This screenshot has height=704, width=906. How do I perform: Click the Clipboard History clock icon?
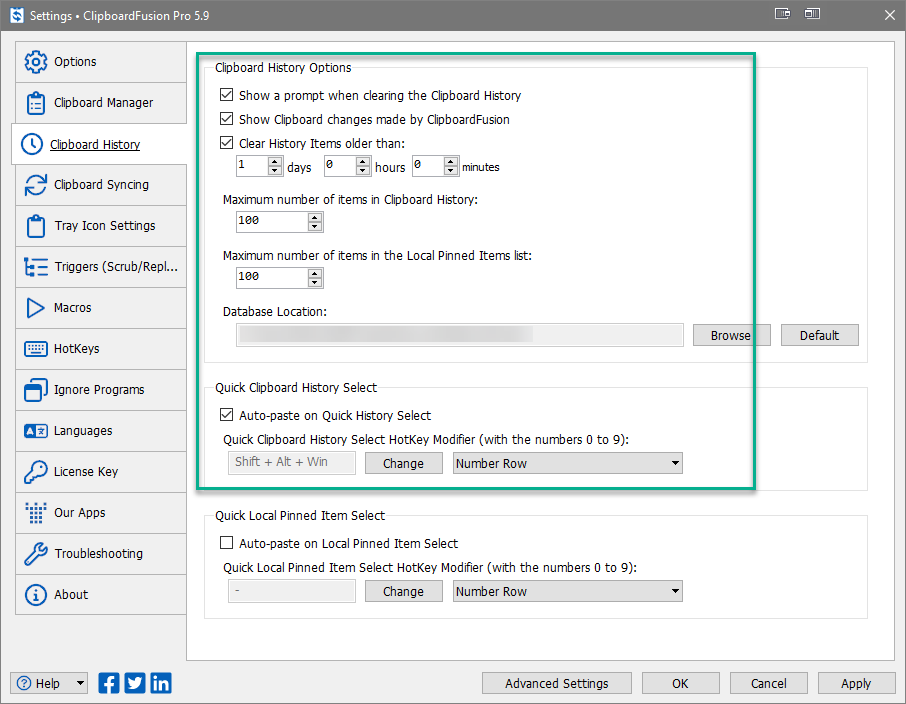(x=32, y=144)
